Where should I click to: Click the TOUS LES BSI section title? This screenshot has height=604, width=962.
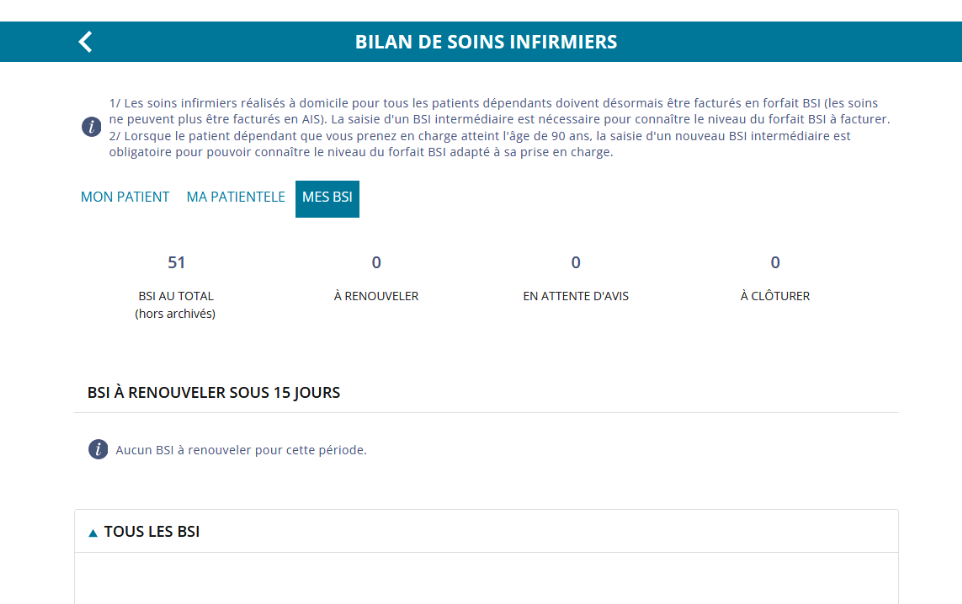tap(152, 532)
